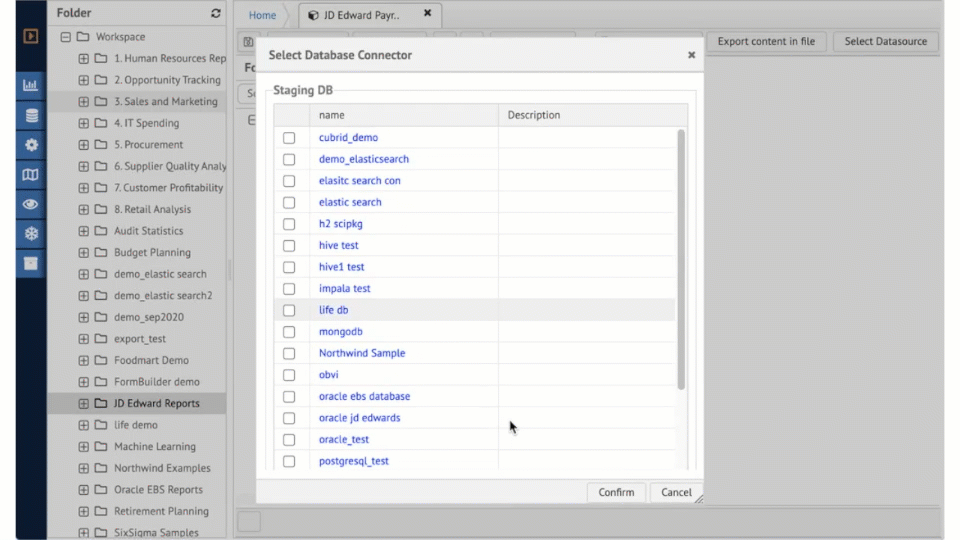
Task: Open the archive box sidebar icon
Action: click(x=31, y=263)
